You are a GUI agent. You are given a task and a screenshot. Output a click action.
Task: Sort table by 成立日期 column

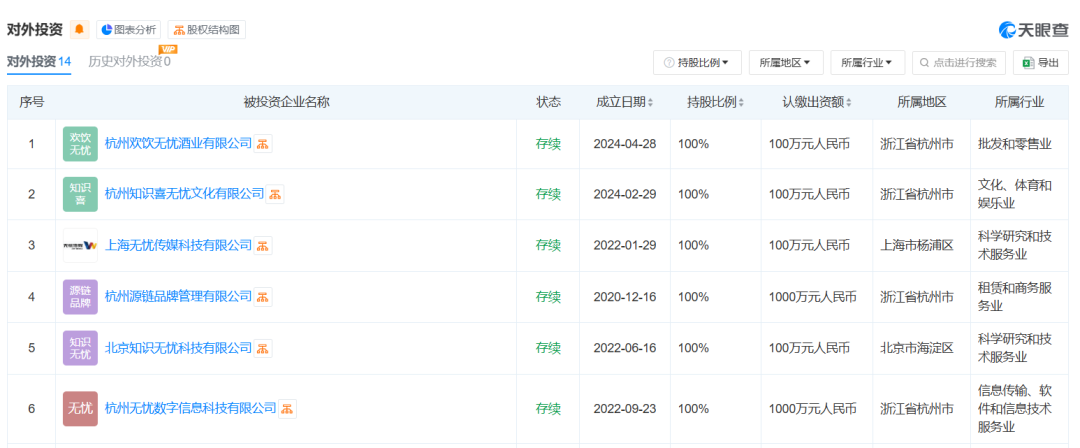(625, 103)
